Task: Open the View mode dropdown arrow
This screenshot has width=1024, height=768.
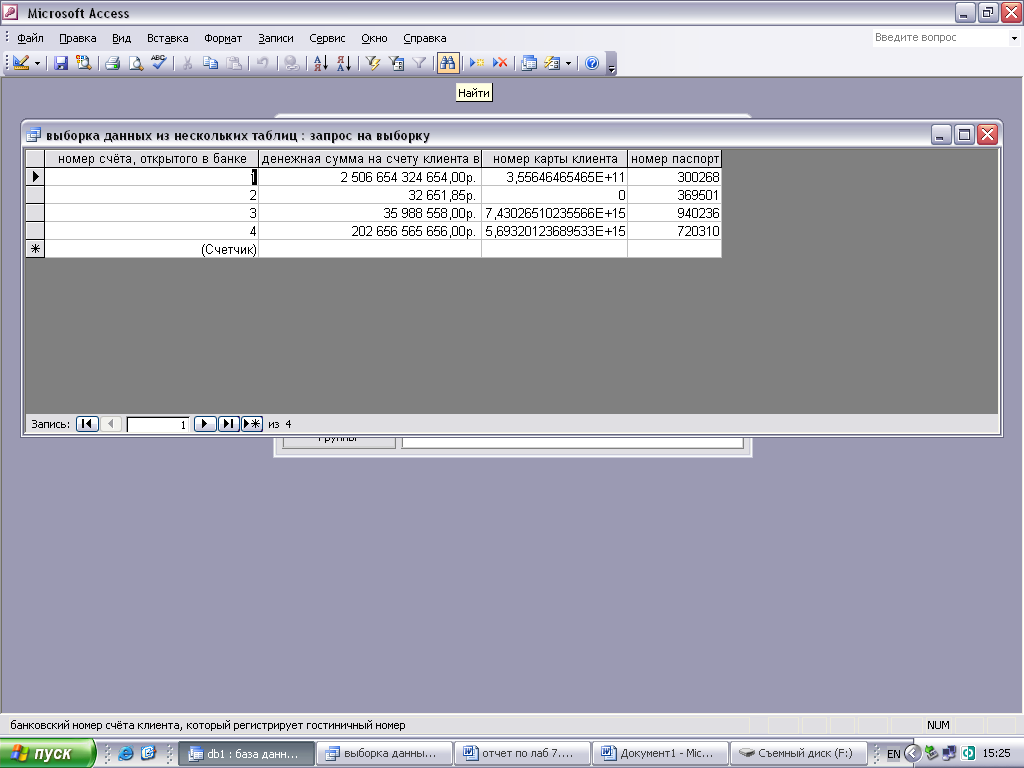Action: point(37,63)
